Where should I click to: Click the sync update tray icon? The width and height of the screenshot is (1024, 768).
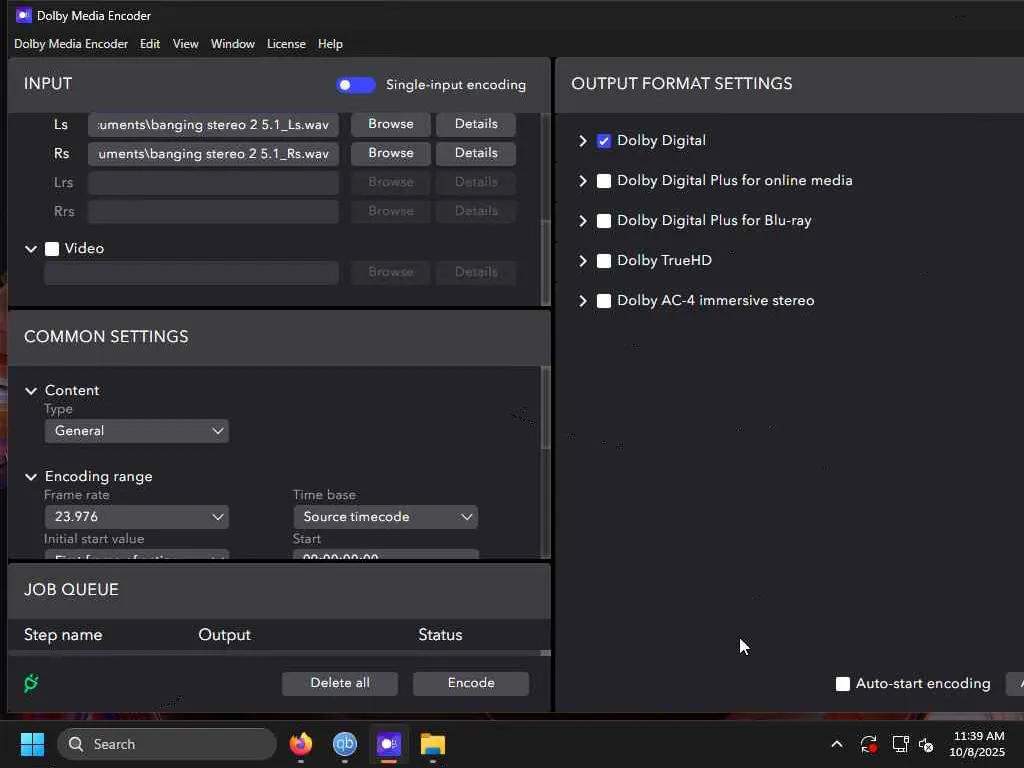(869, 744)
